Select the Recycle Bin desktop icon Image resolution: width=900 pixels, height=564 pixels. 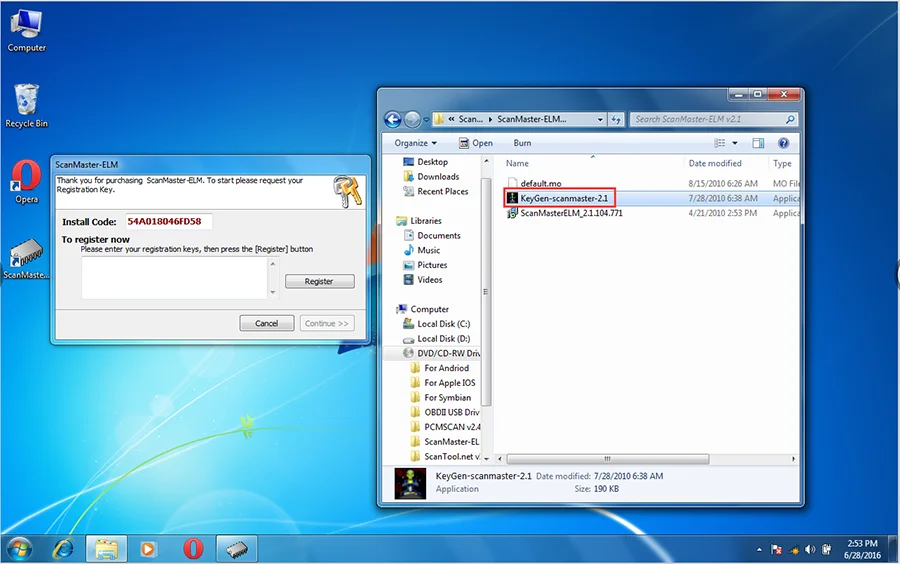[26, 106]
